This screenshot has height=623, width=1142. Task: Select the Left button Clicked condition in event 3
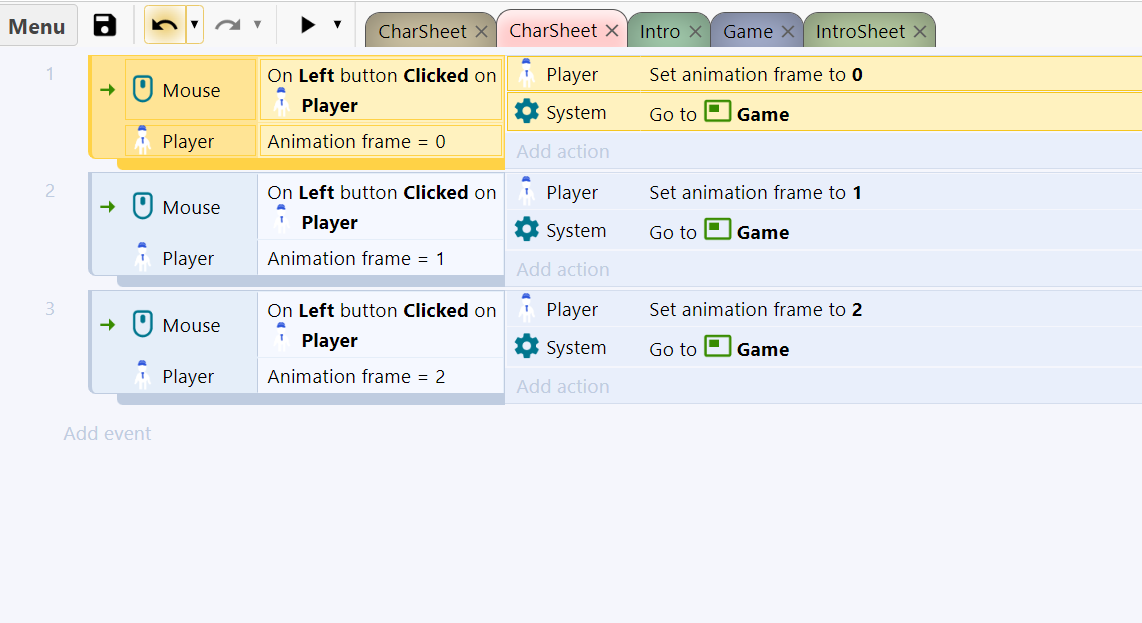pyautogui.click(x=380, y=325)
